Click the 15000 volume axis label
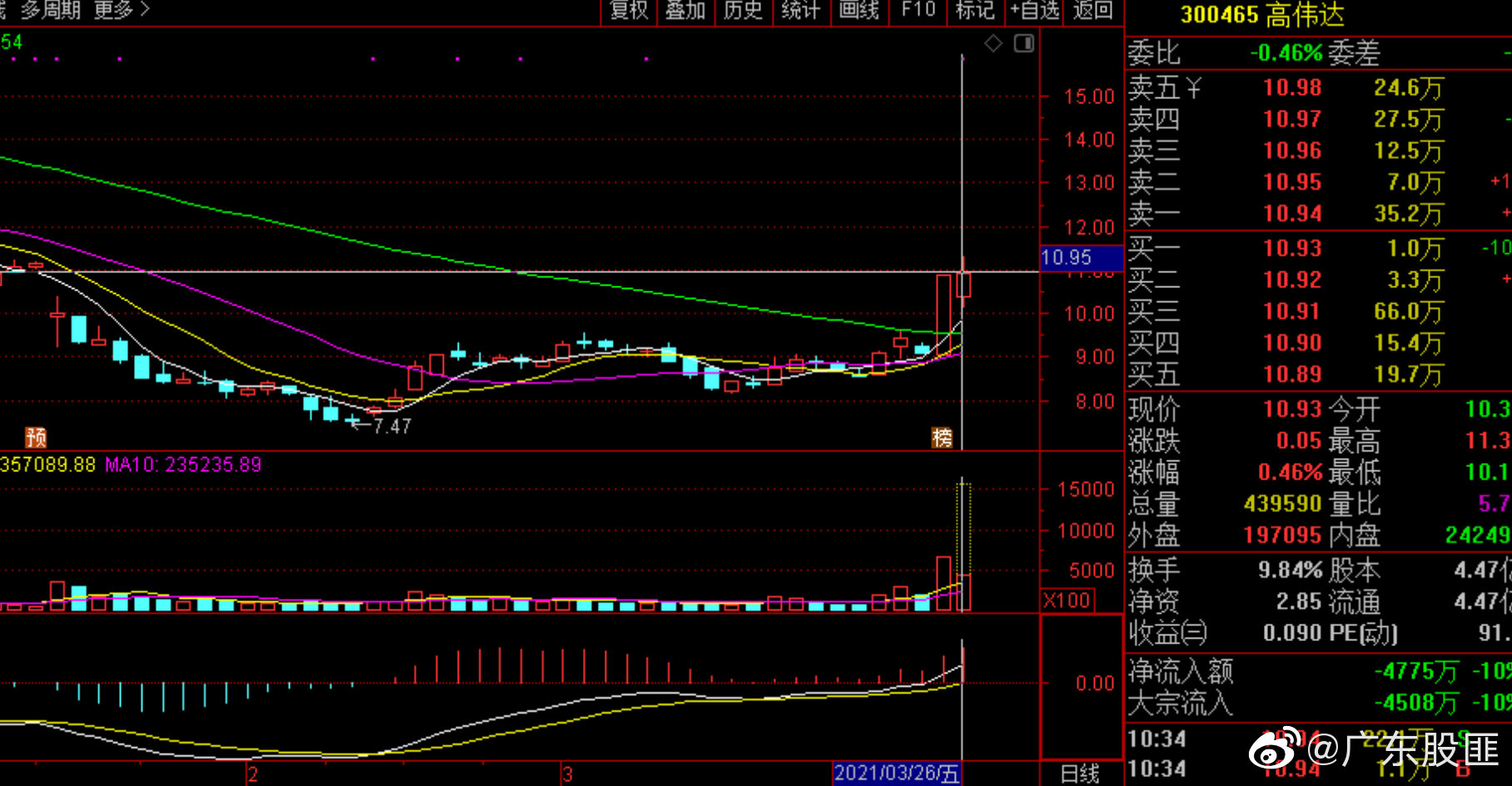Screen dimensions: 1512x786 [1086, 490]
